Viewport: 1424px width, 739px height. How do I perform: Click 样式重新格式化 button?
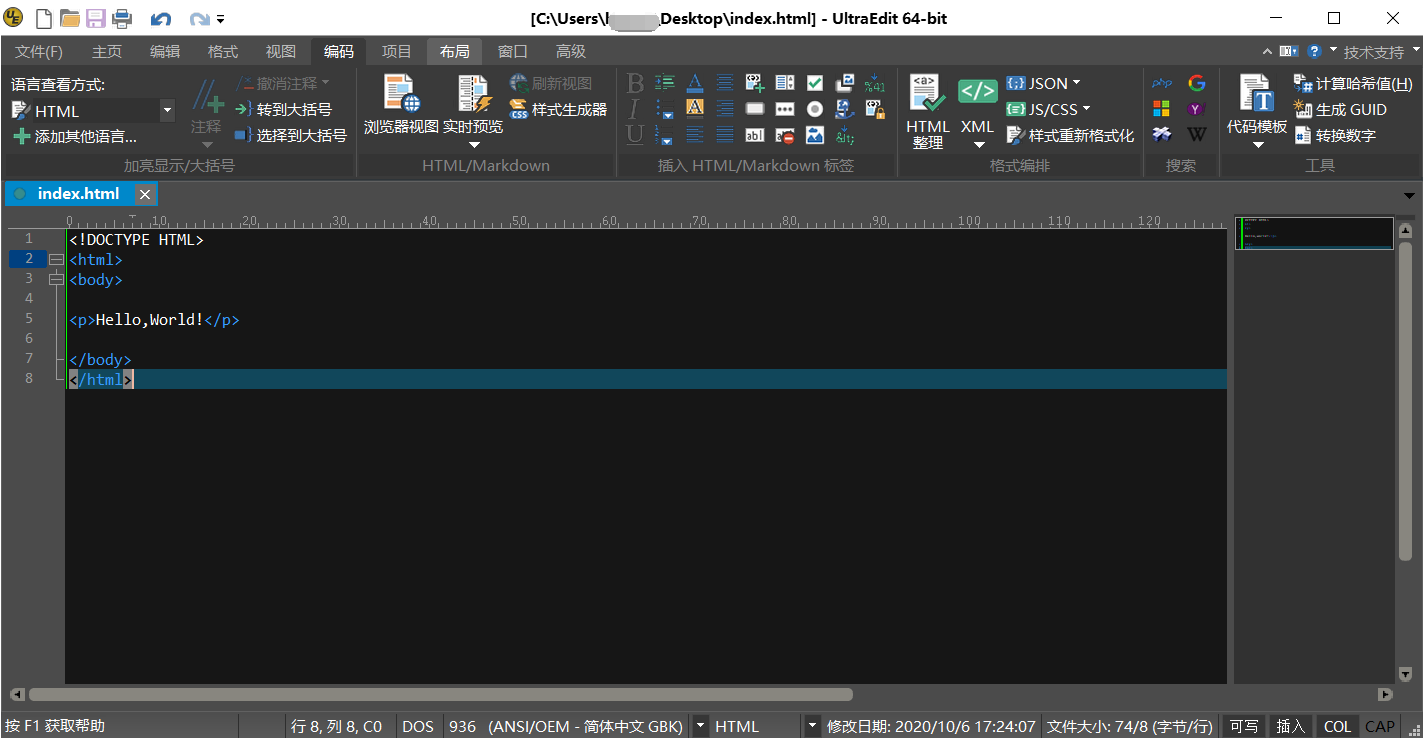click(x=1070, y=135)
